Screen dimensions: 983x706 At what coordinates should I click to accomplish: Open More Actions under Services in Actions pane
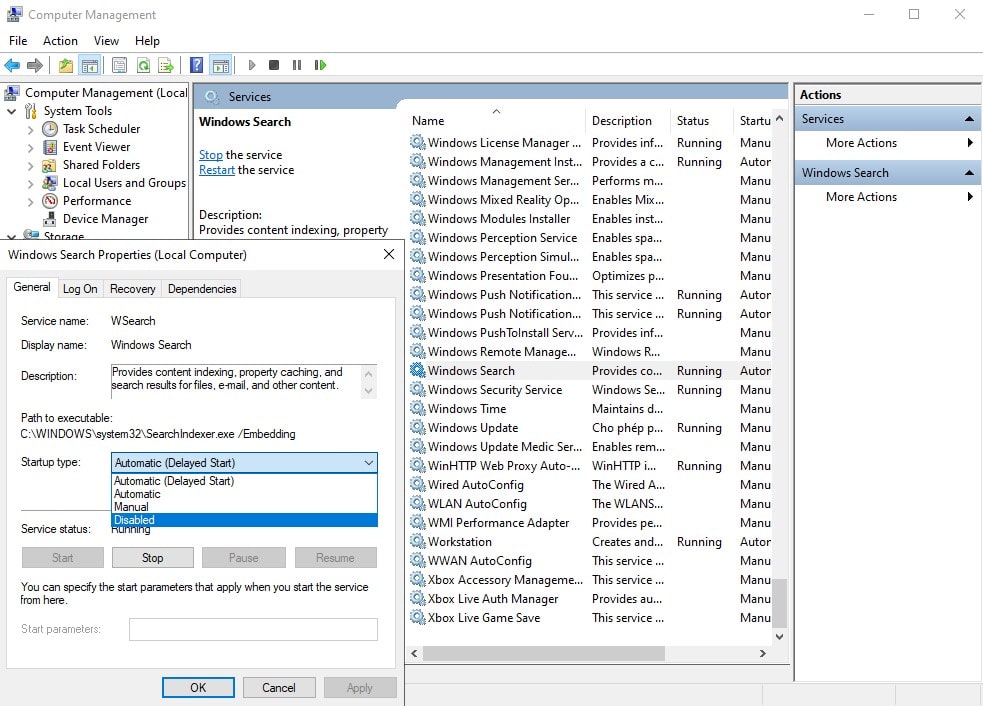(x=888, y=142)
